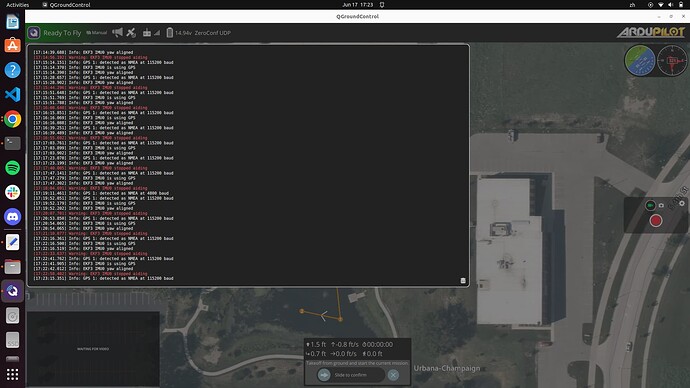The width and height of the screenshot is (690, 388).
Task: Open Discord from the dock
Action: tap(12, 217)
